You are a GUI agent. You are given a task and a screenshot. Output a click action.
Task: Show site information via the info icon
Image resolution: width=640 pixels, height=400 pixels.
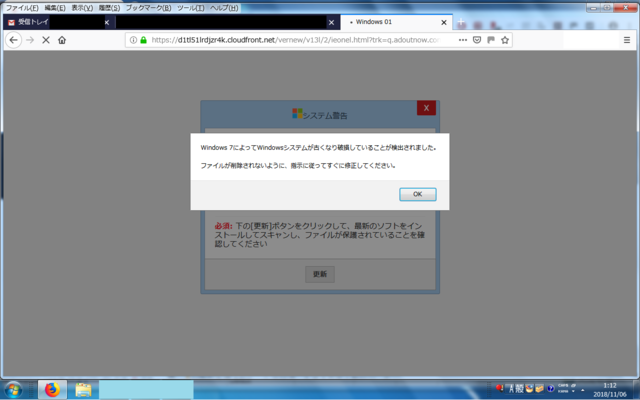pos(133,40)
